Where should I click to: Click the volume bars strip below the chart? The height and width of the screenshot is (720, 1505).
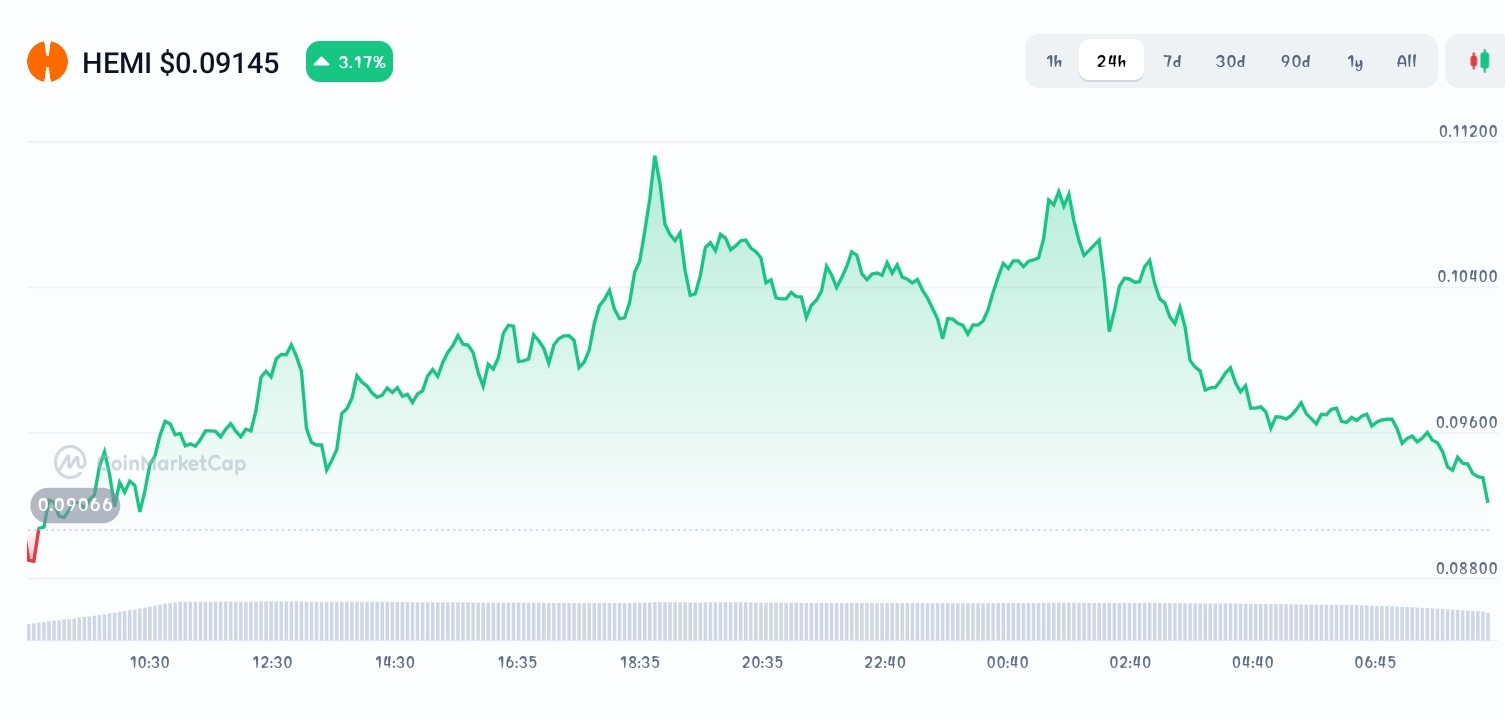pos(758,620)
